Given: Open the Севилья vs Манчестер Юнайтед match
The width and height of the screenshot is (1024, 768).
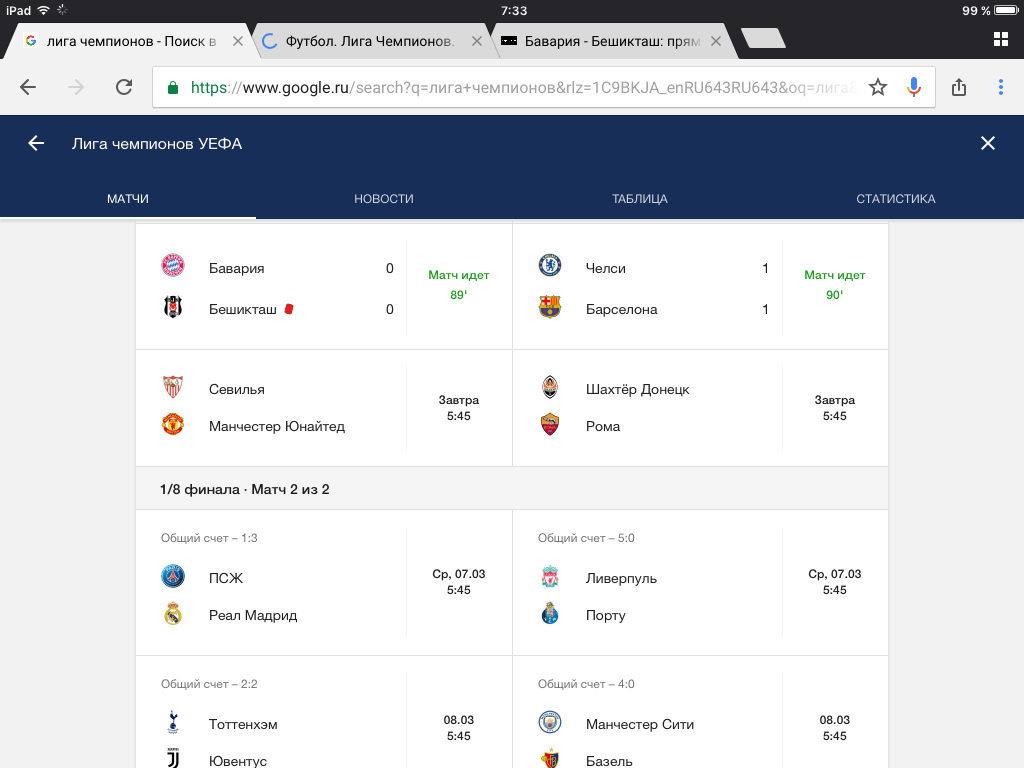Looking at the screenshot, I should click(323, 408).
